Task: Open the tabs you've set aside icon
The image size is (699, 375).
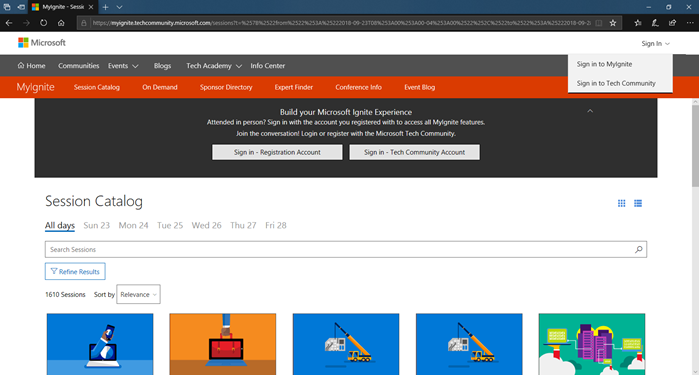Action: (7, 7)
